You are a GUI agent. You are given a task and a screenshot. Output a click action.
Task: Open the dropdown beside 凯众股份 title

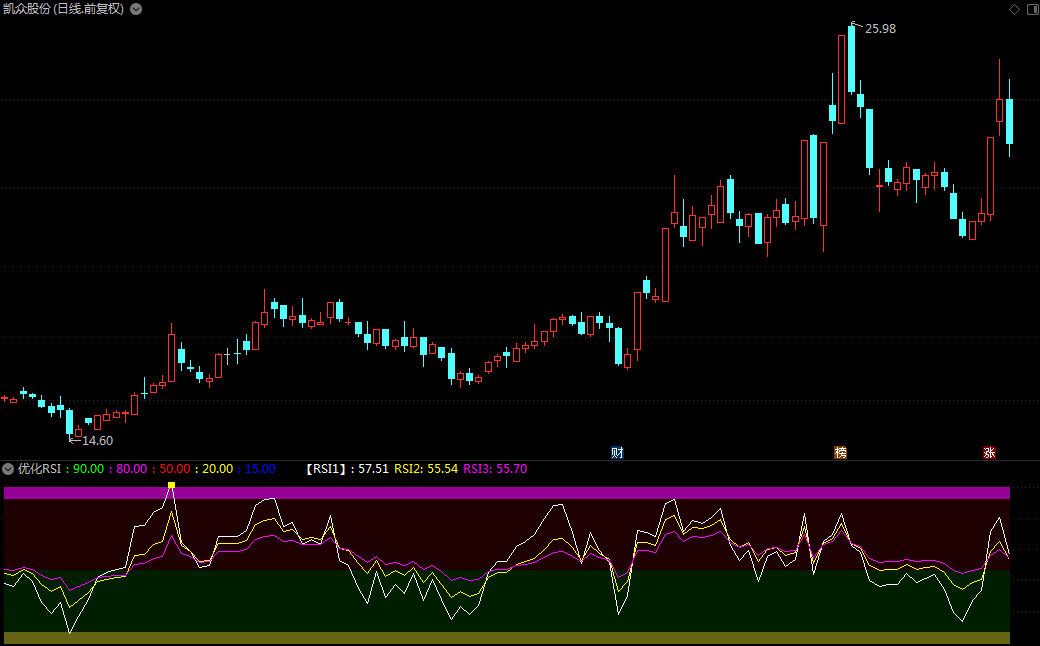(136, 9)
